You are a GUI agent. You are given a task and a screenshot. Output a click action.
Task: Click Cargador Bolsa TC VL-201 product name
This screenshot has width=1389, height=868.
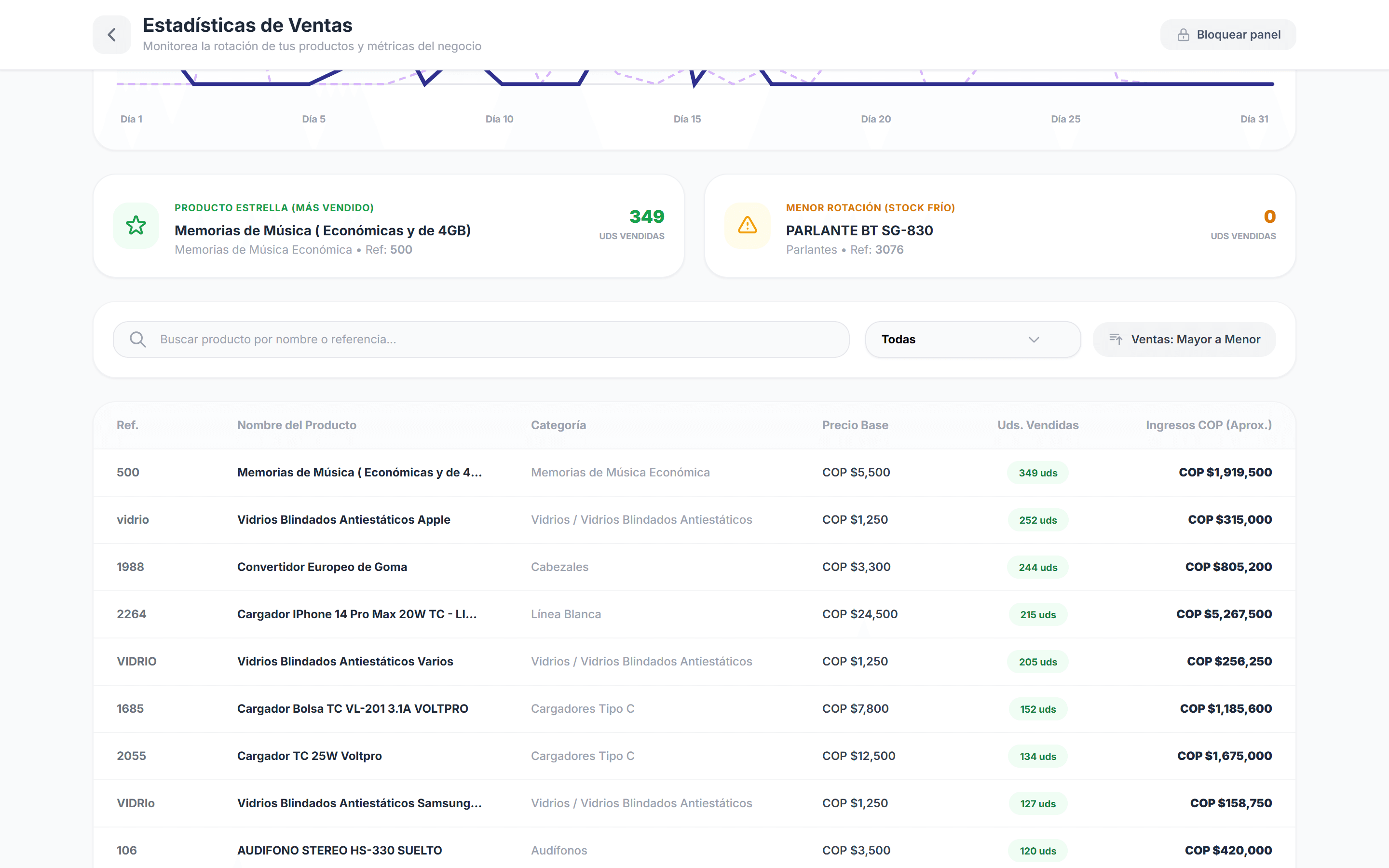(353, 709)
